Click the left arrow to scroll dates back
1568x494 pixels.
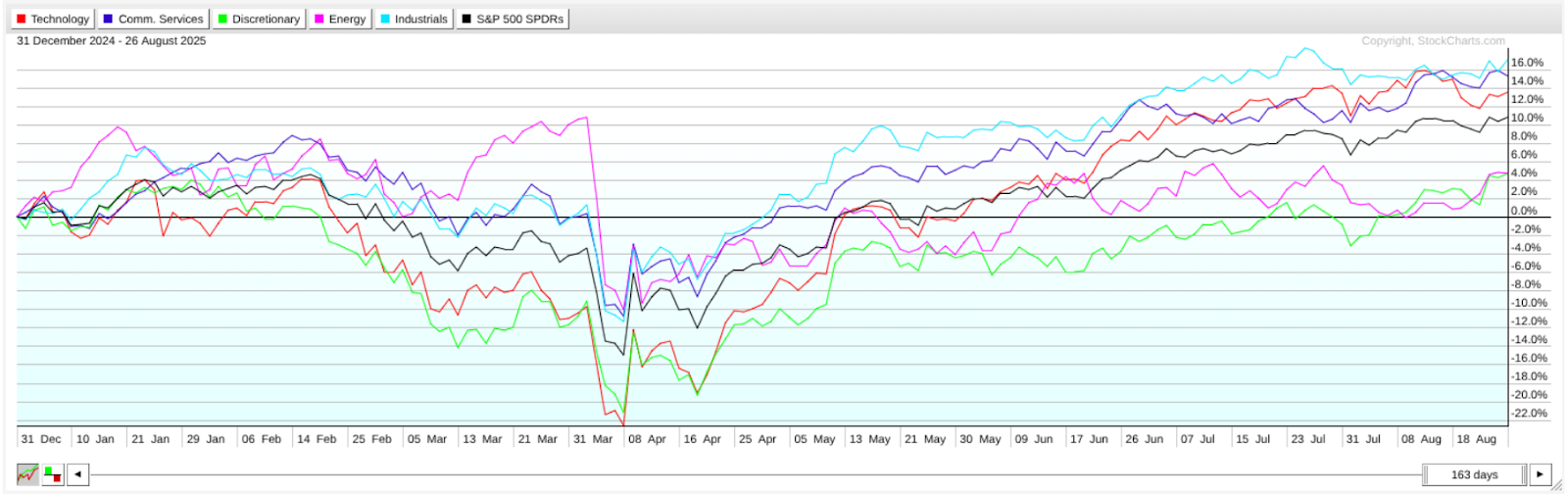[x=77, y=474]
